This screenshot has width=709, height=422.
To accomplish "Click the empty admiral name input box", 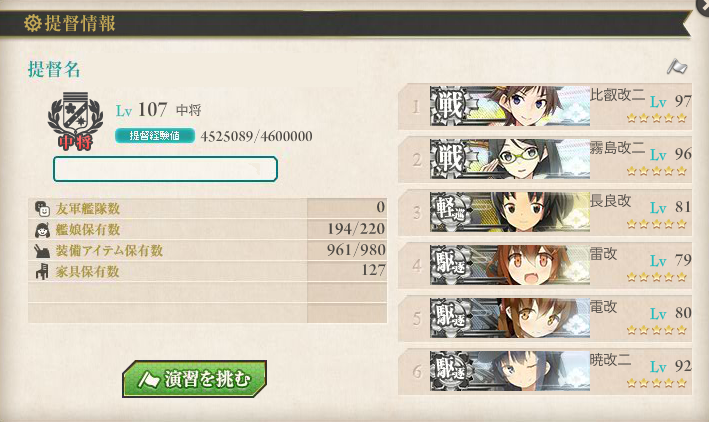I will (165, 169).
